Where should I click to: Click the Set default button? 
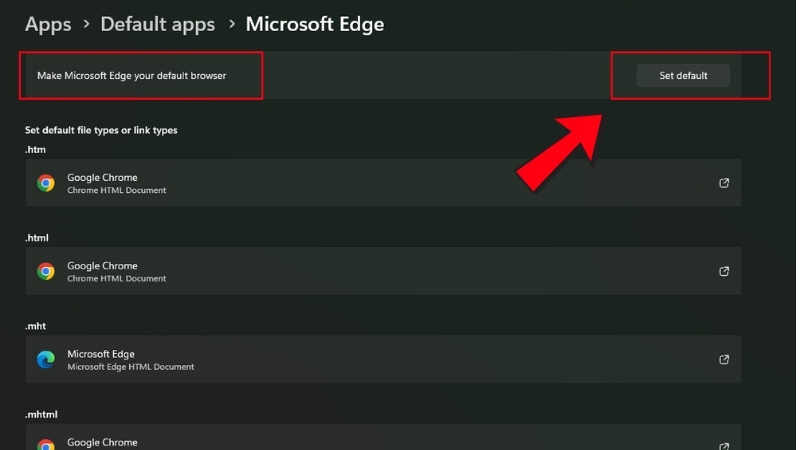[x=683, y=76]
